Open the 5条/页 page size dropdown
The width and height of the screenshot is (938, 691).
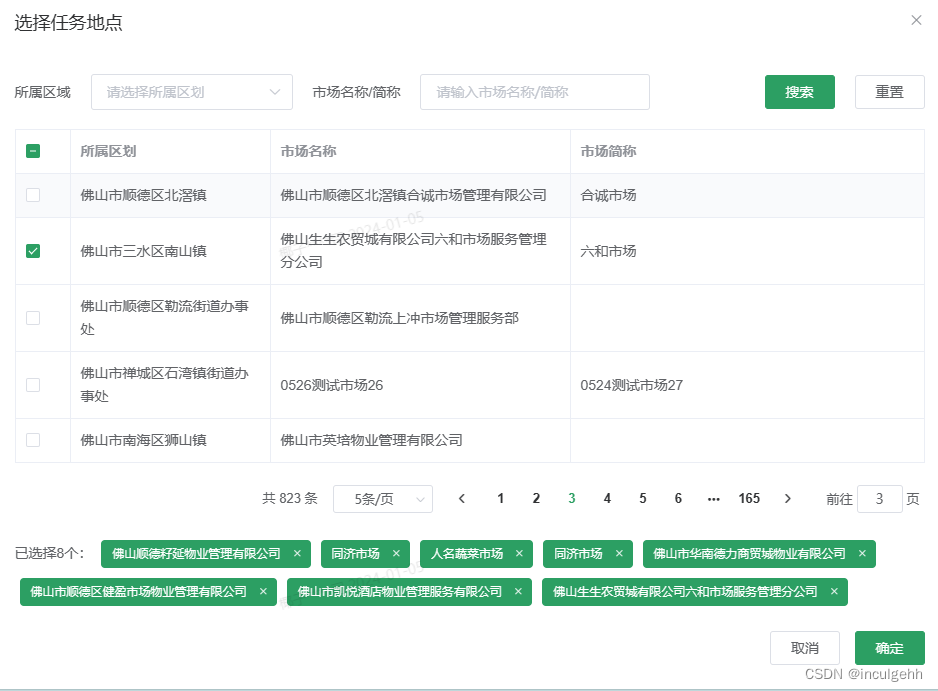[x=383, y=498]
